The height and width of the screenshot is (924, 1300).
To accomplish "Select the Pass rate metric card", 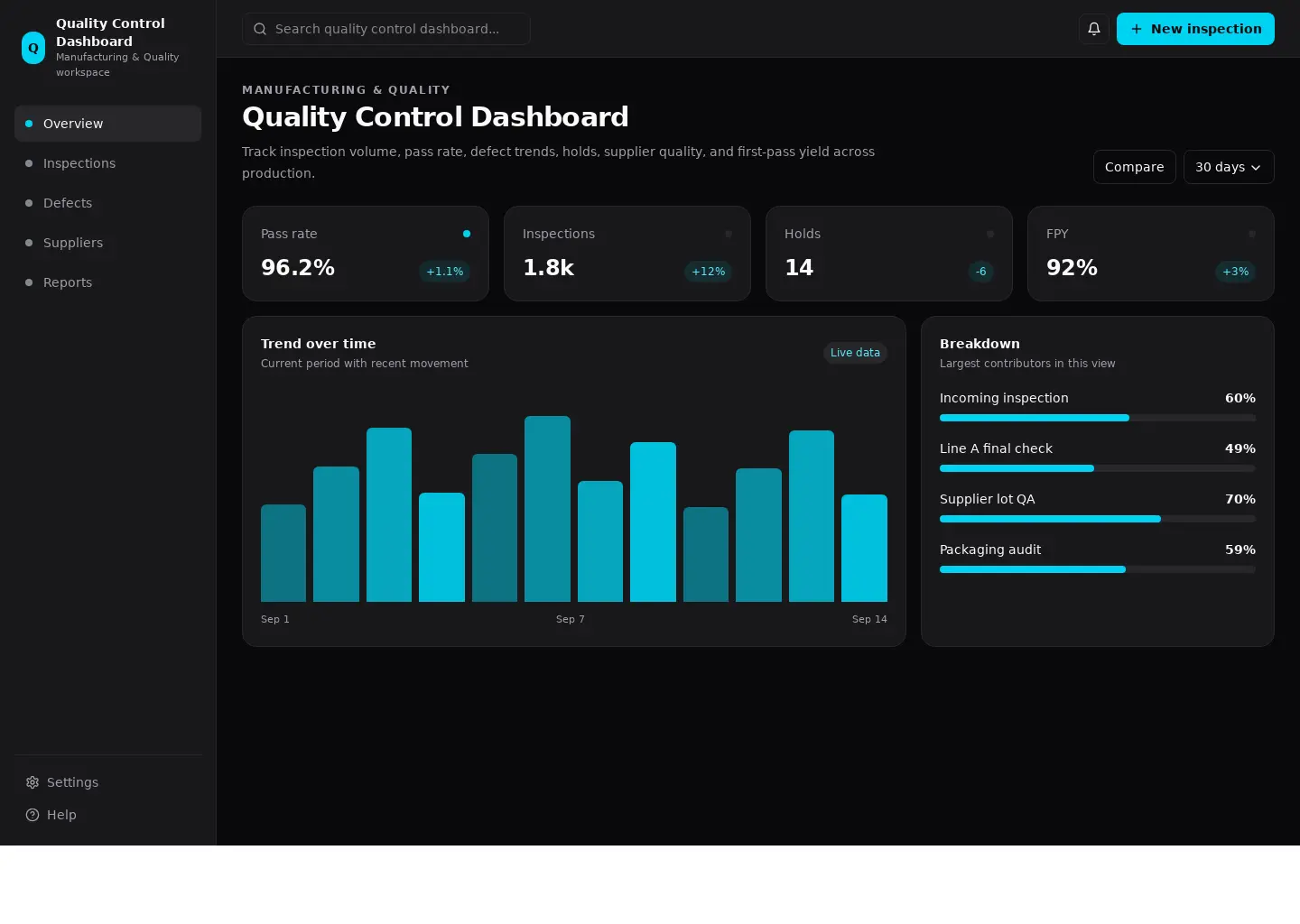I will [366, 254].
